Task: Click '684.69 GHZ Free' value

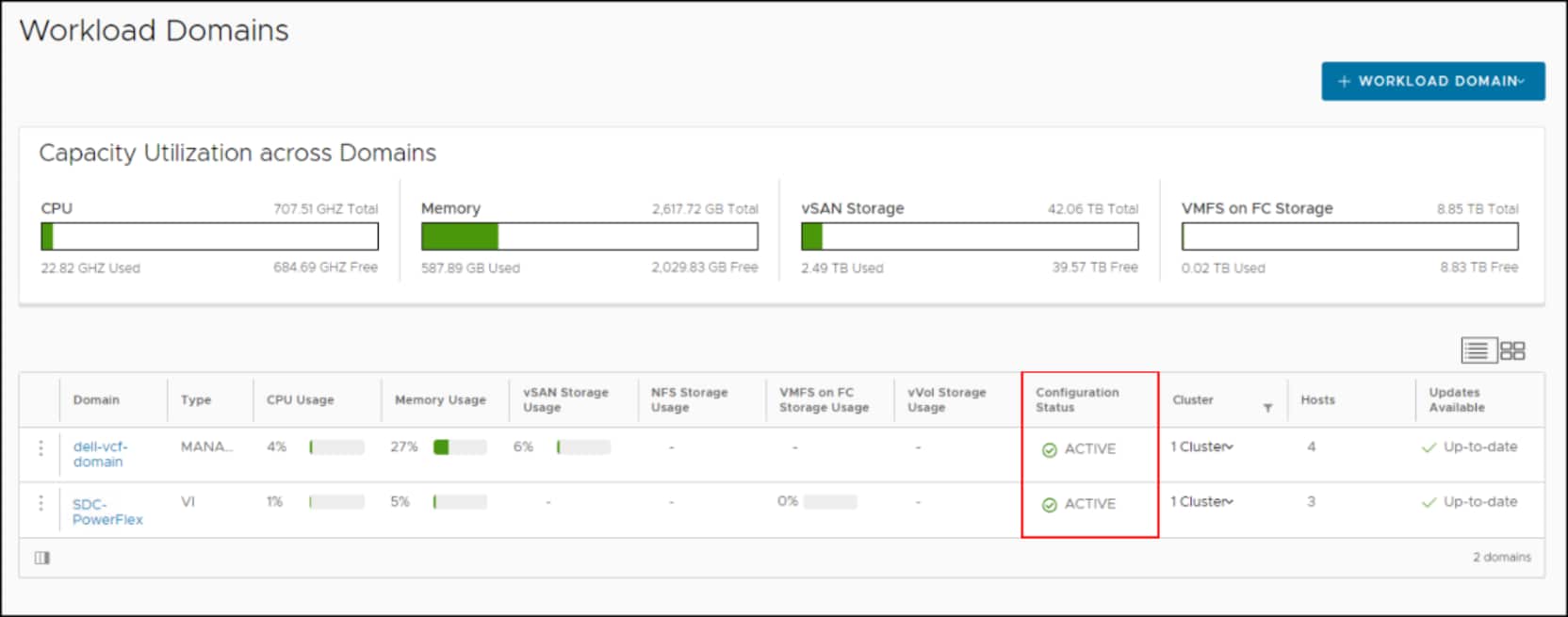Action: (325, 268)
